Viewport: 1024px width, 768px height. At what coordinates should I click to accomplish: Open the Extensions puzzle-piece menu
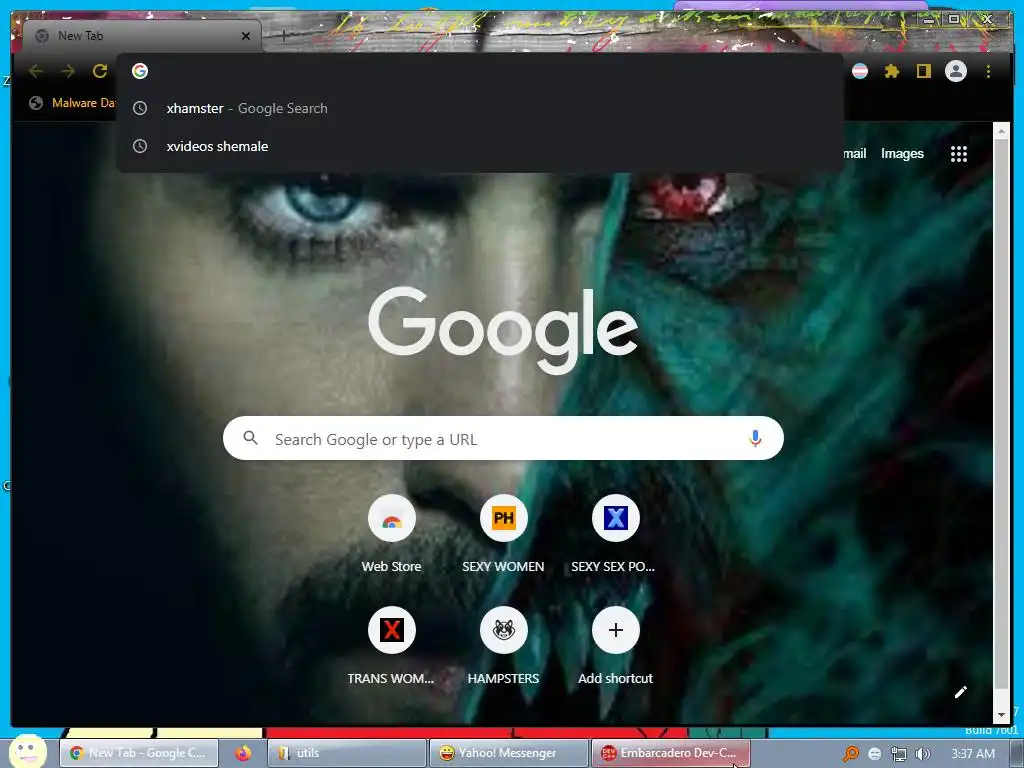click(x=892, y=71)
